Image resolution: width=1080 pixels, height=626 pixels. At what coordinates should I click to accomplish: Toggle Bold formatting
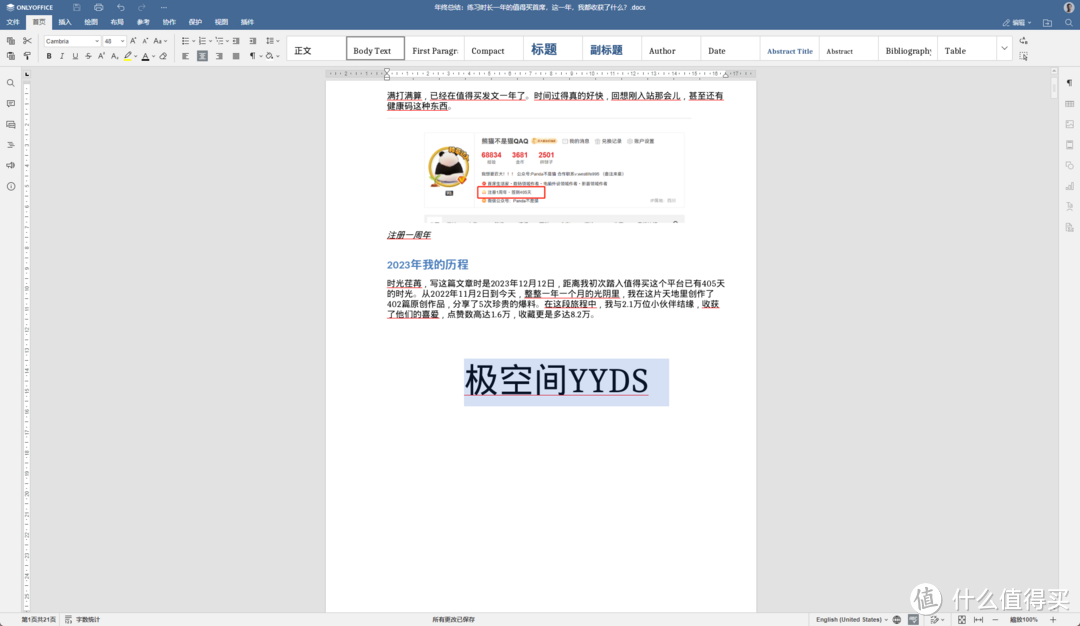click(x=49, y=56)
